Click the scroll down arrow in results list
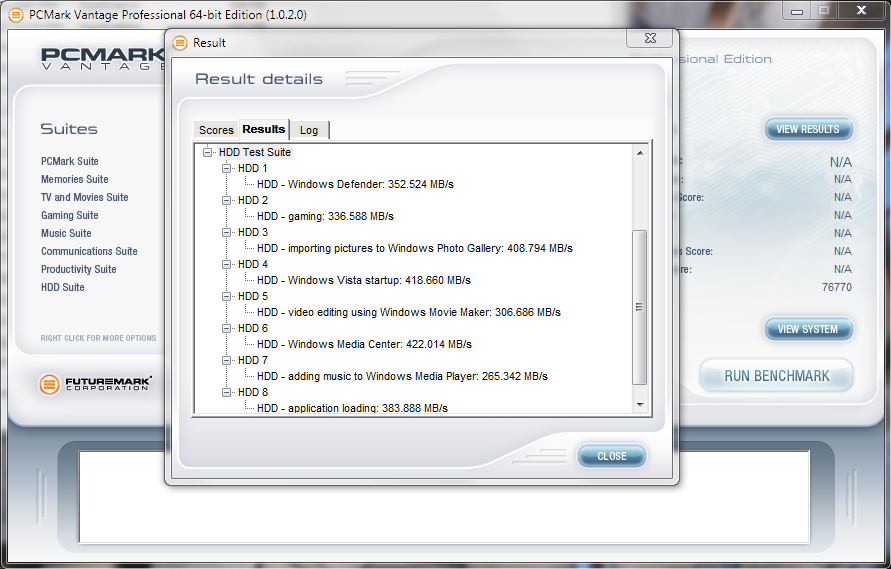The width and height of the screenshot is (891, 569). (640, 405)
